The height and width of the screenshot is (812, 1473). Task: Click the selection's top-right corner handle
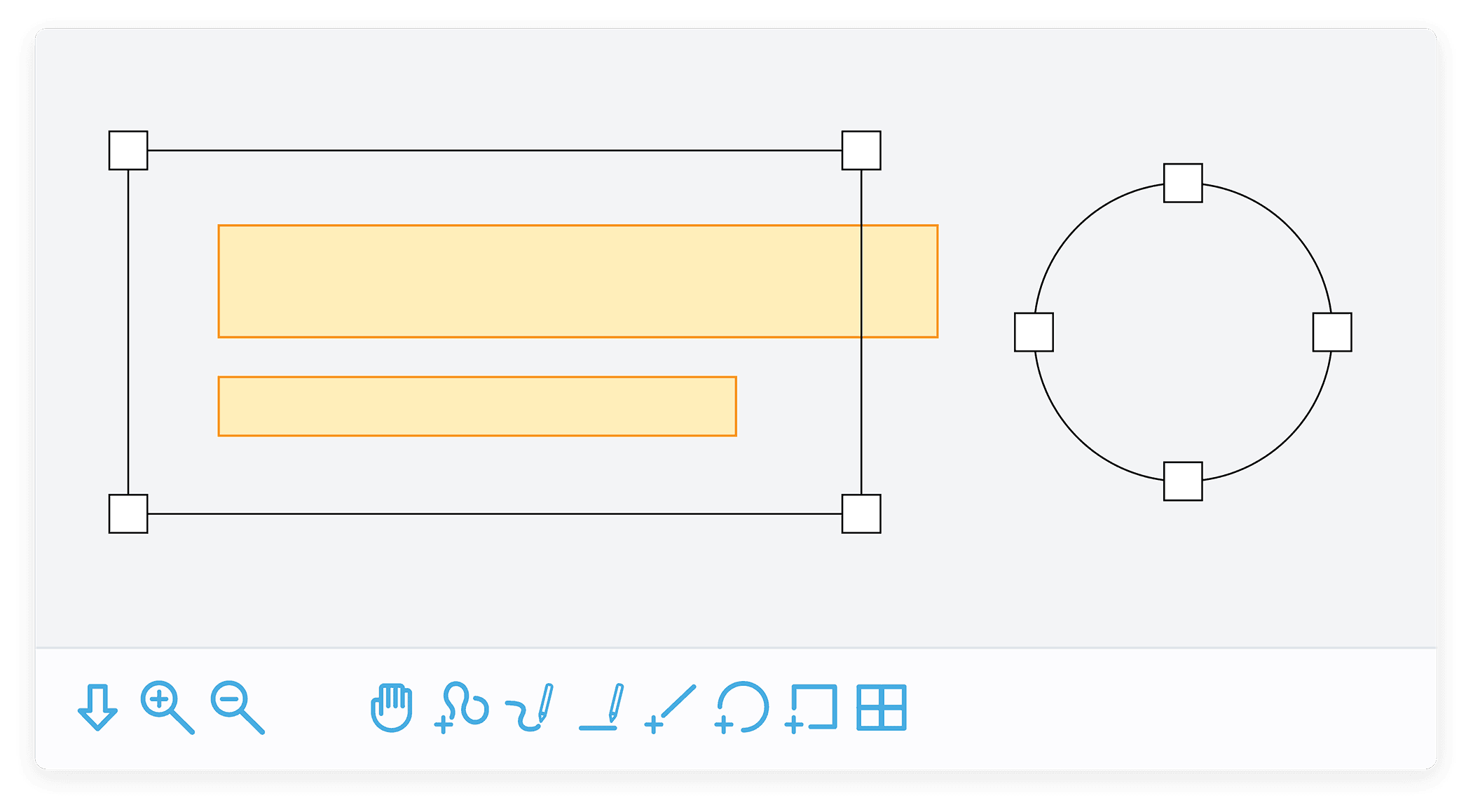click(x=861, y=151)
